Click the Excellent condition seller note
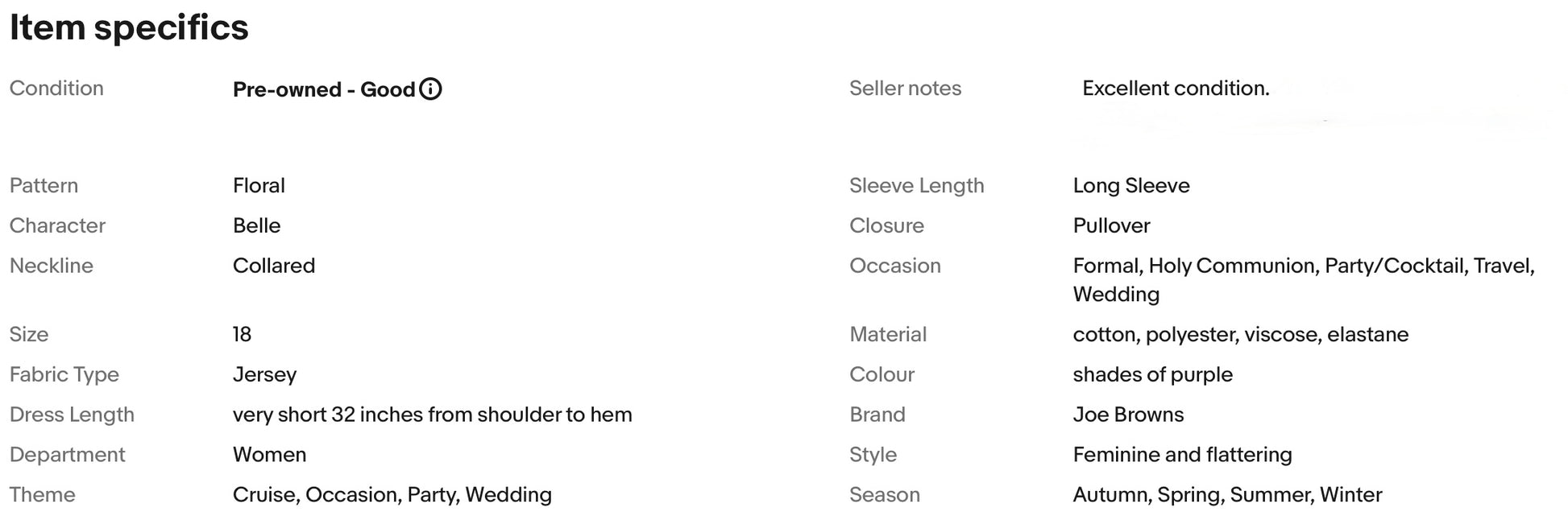Image resolution: width=1568 pixels, height=516 pixels. coord(1175,89)
